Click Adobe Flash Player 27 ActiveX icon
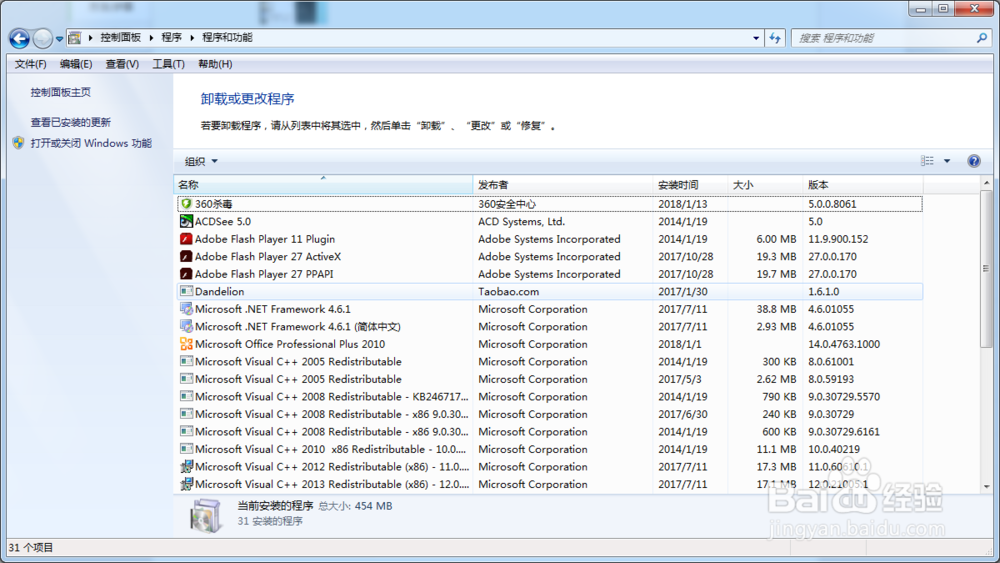The height and width of the screenshot is (563, 1000). [x=186, y=256]
